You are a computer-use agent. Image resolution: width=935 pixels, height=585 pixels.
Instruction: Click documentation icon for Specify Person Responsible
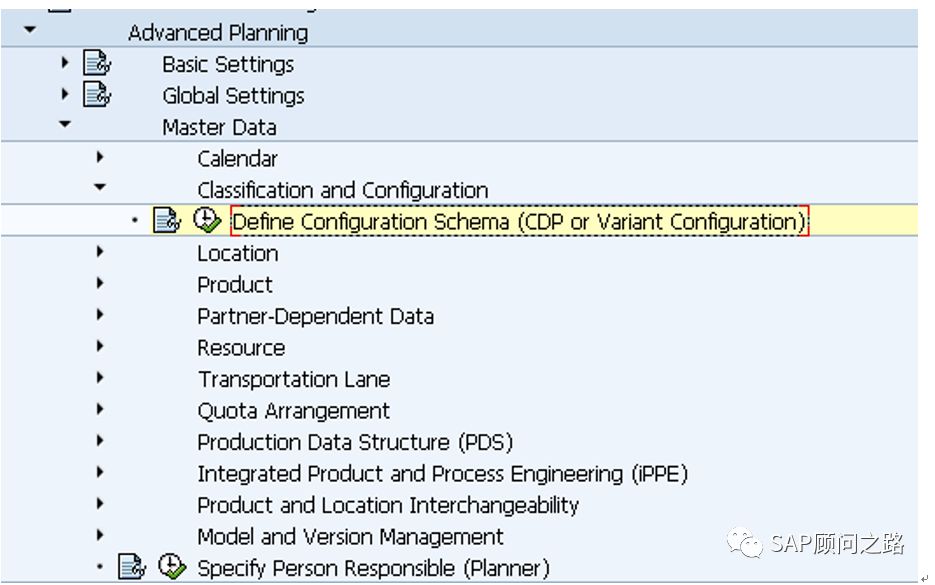tap(132, 568)
